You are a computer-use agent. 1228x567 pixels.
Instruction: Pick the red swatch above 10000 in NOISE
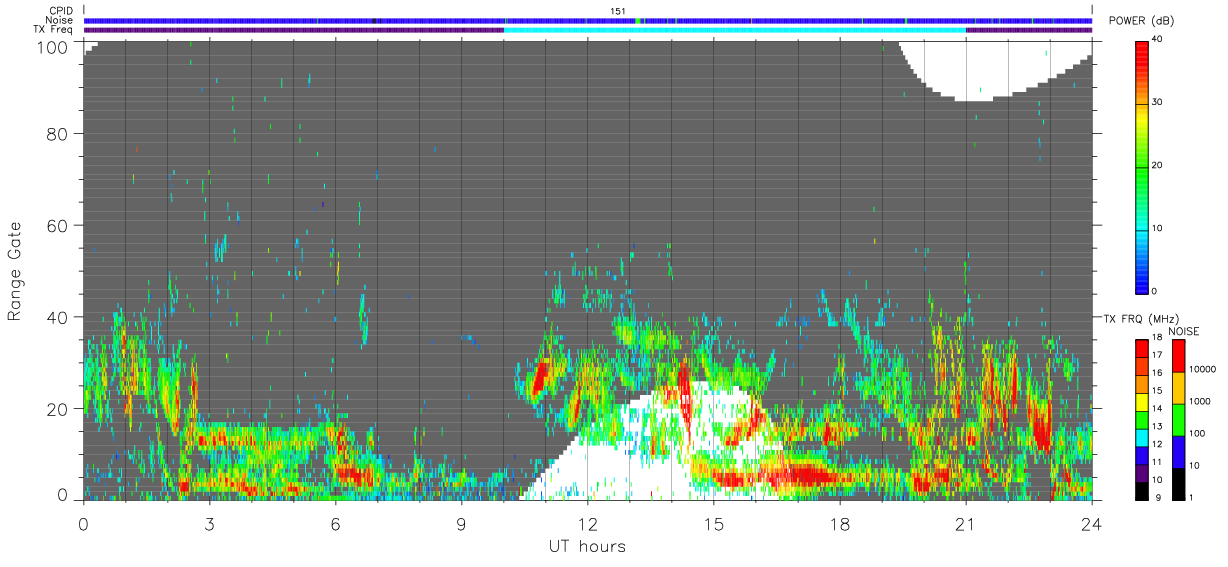[x=1178, y=355]
